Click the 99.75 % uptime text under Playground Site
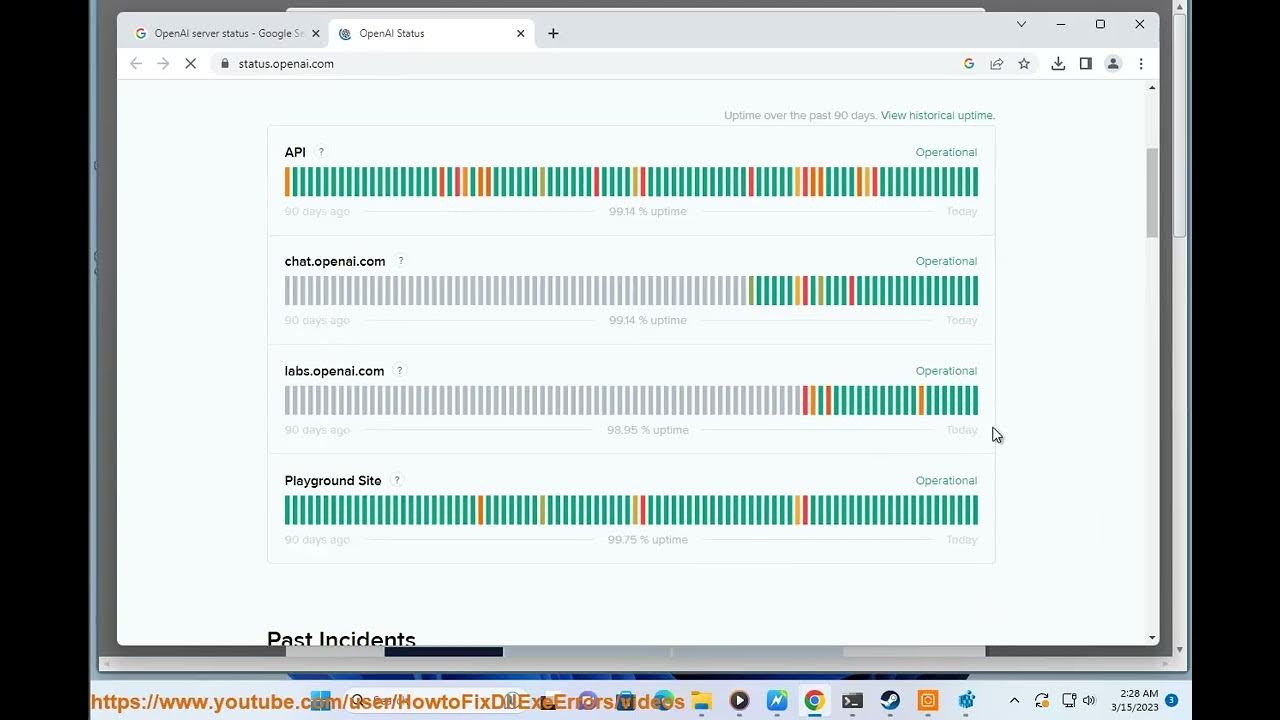This screenshot has width=1280, height=720. pos(648,539)
